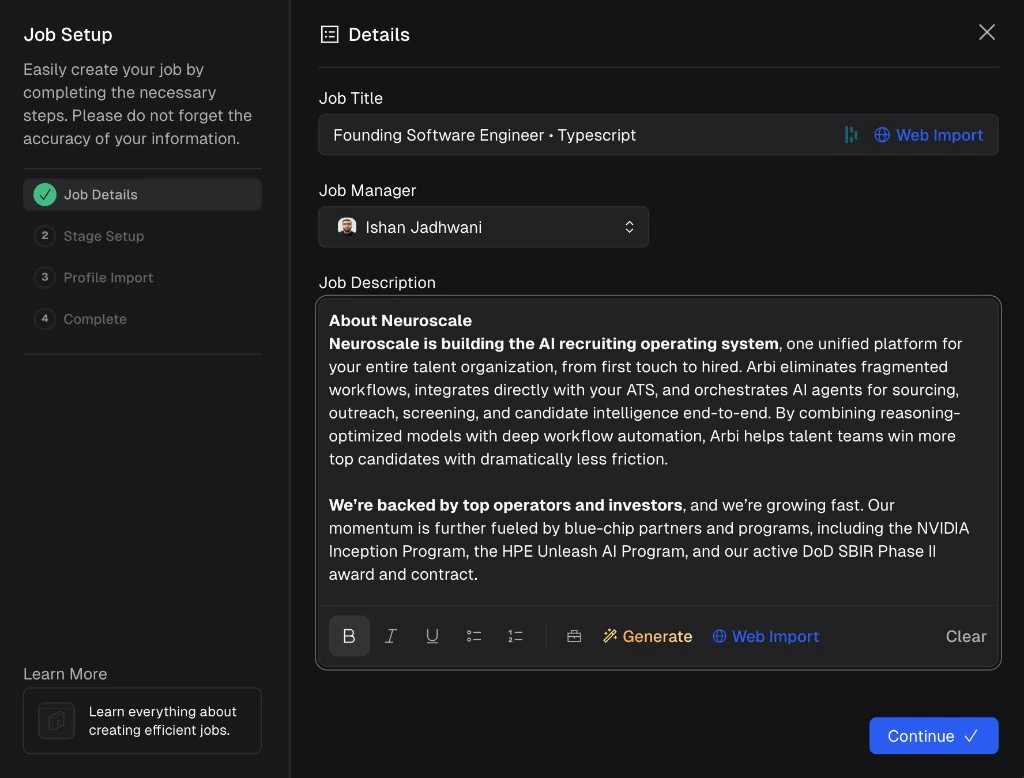This screenshot has width=1024, height=778.
Task: Click the 'About Neuroscale' heading text
Action: [400, 321]
